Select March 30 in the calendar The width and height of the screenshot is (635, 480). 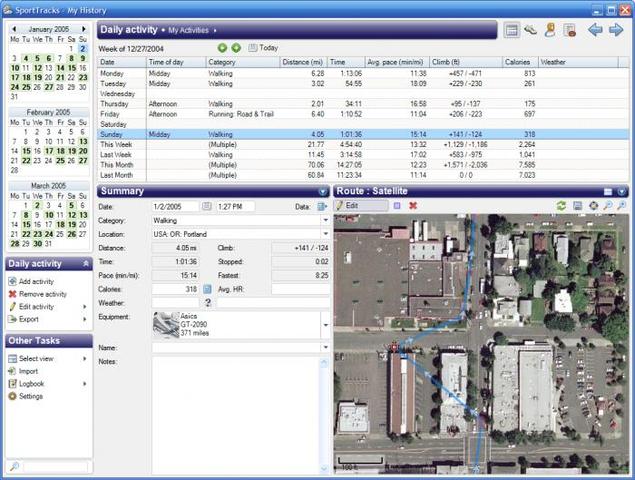point(37,244)
